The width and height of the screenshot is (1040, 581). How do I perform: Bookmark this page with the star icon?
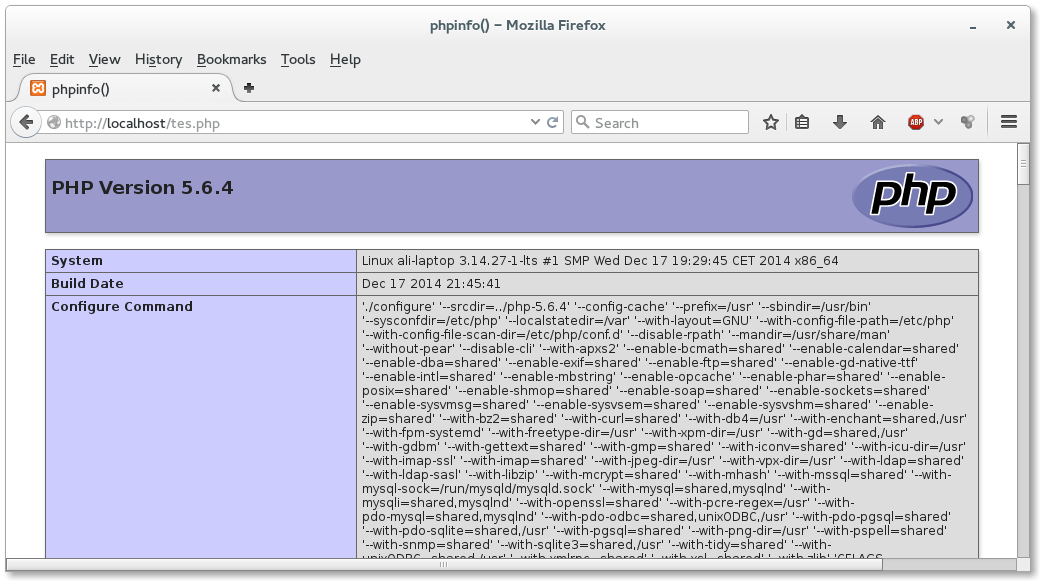coord(770,123)
